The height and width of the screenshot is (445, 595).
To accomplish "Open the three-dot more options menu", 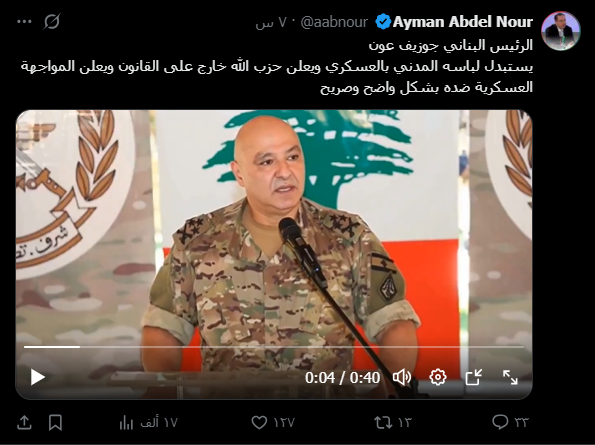I will (x=24, y=22).
